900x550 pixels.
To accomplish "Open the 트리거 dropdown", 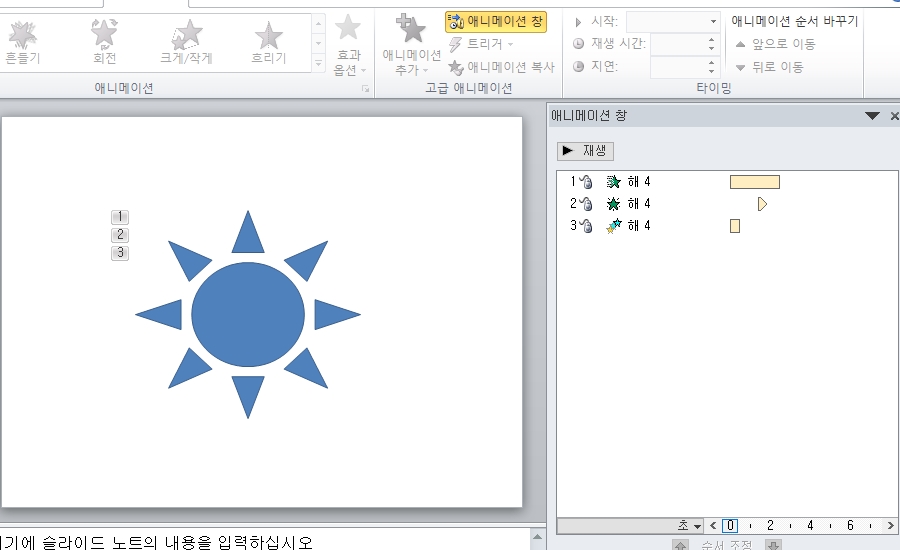I will [x=481, y=44].
